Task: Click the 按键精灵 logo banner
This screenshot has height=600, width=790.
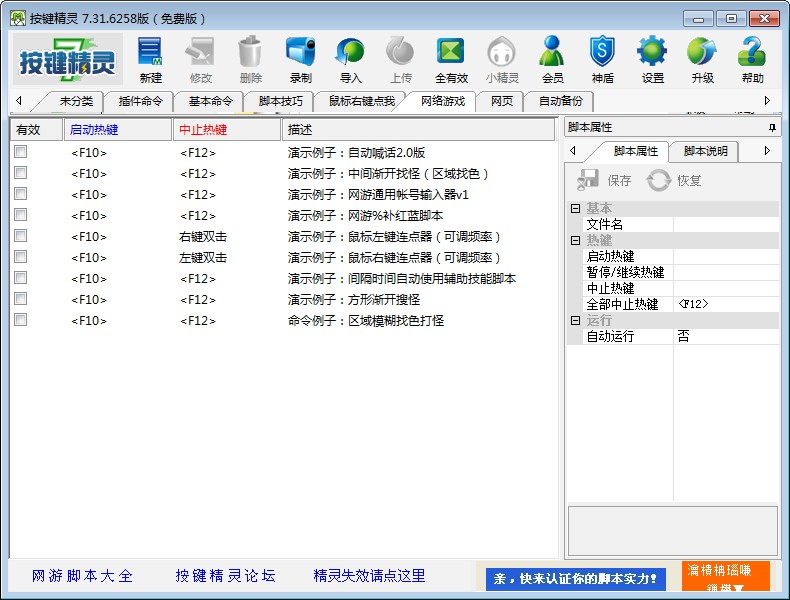Action: [x=68, y=59]
